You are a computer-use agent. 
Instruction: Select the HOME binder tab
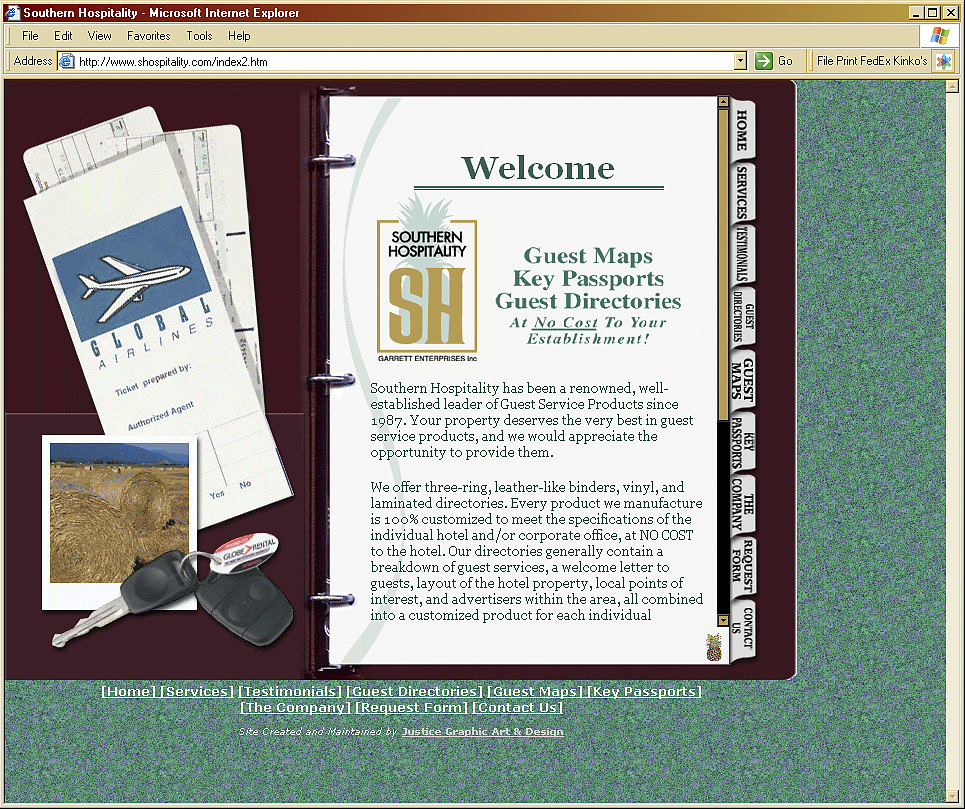coord(743,130)
